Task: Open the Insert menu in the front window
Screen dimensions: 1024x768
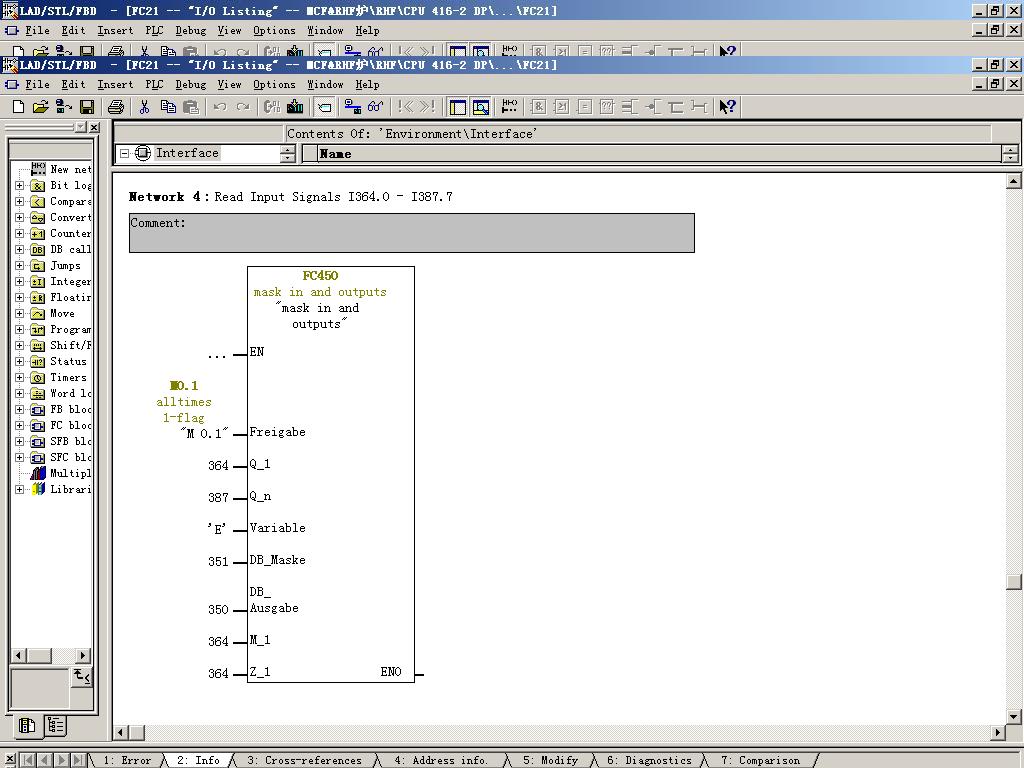Action: [115, 84]
